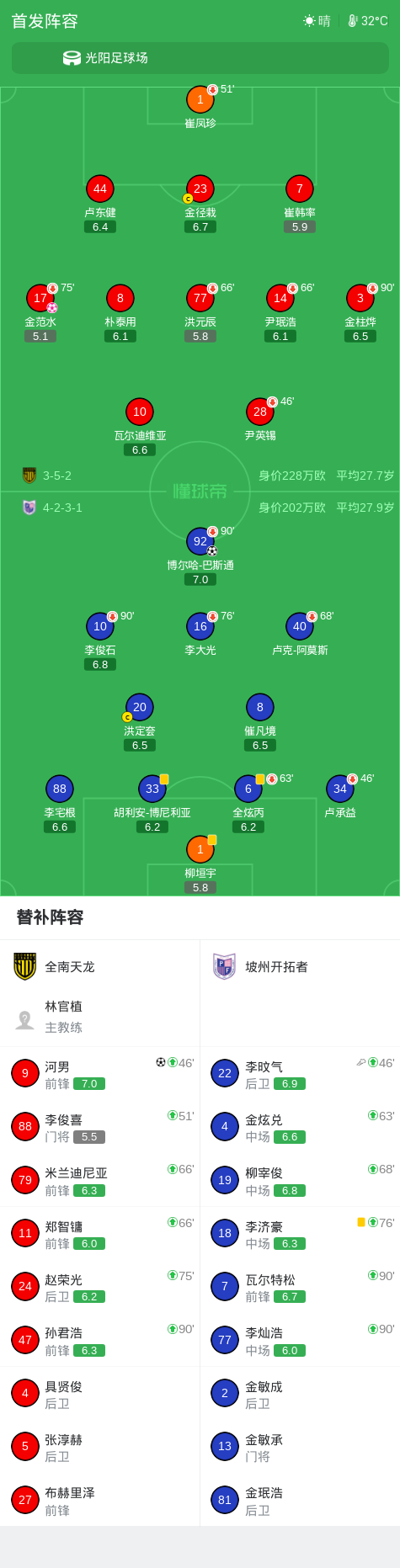Tap coach 林官植 avatar placeholder
This screenshot has width=400, height=1568.
click(x=24, y=1020)
